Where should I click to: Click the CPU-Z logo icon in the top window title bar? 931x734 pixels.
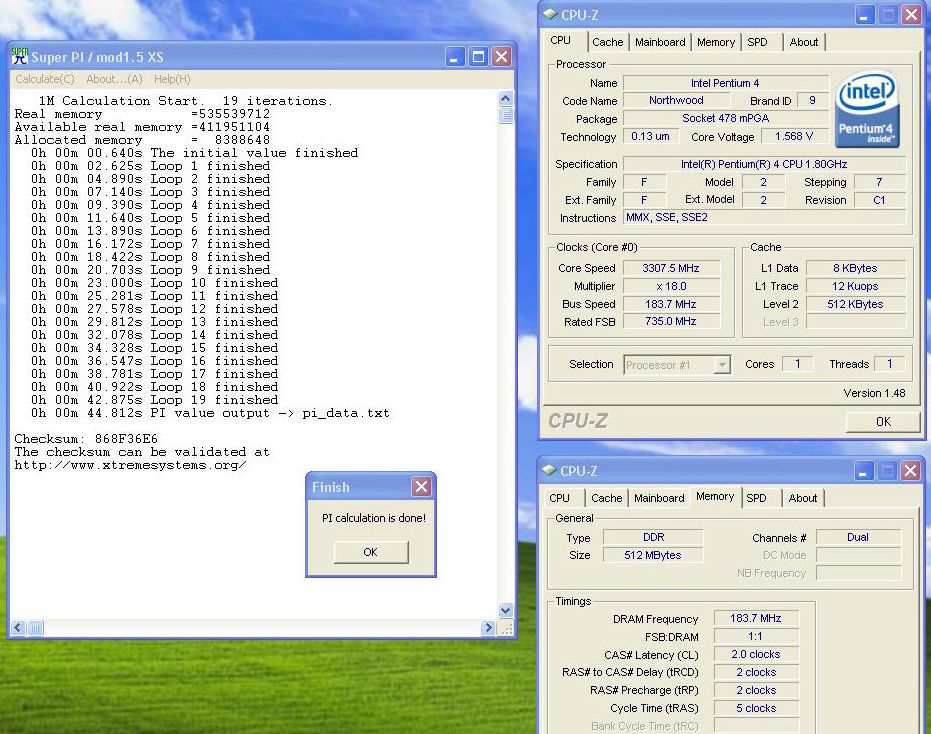550,14
